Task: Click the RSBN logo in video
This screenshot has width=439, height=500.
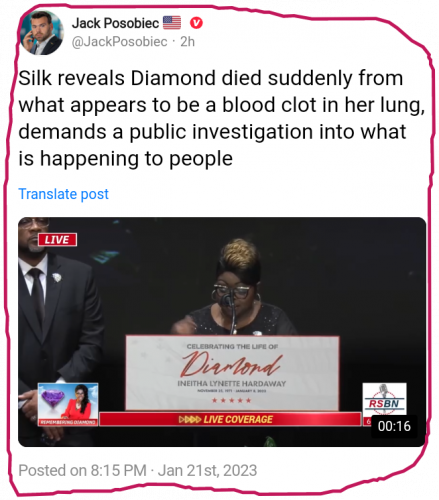Action: (x=384, y=399)
